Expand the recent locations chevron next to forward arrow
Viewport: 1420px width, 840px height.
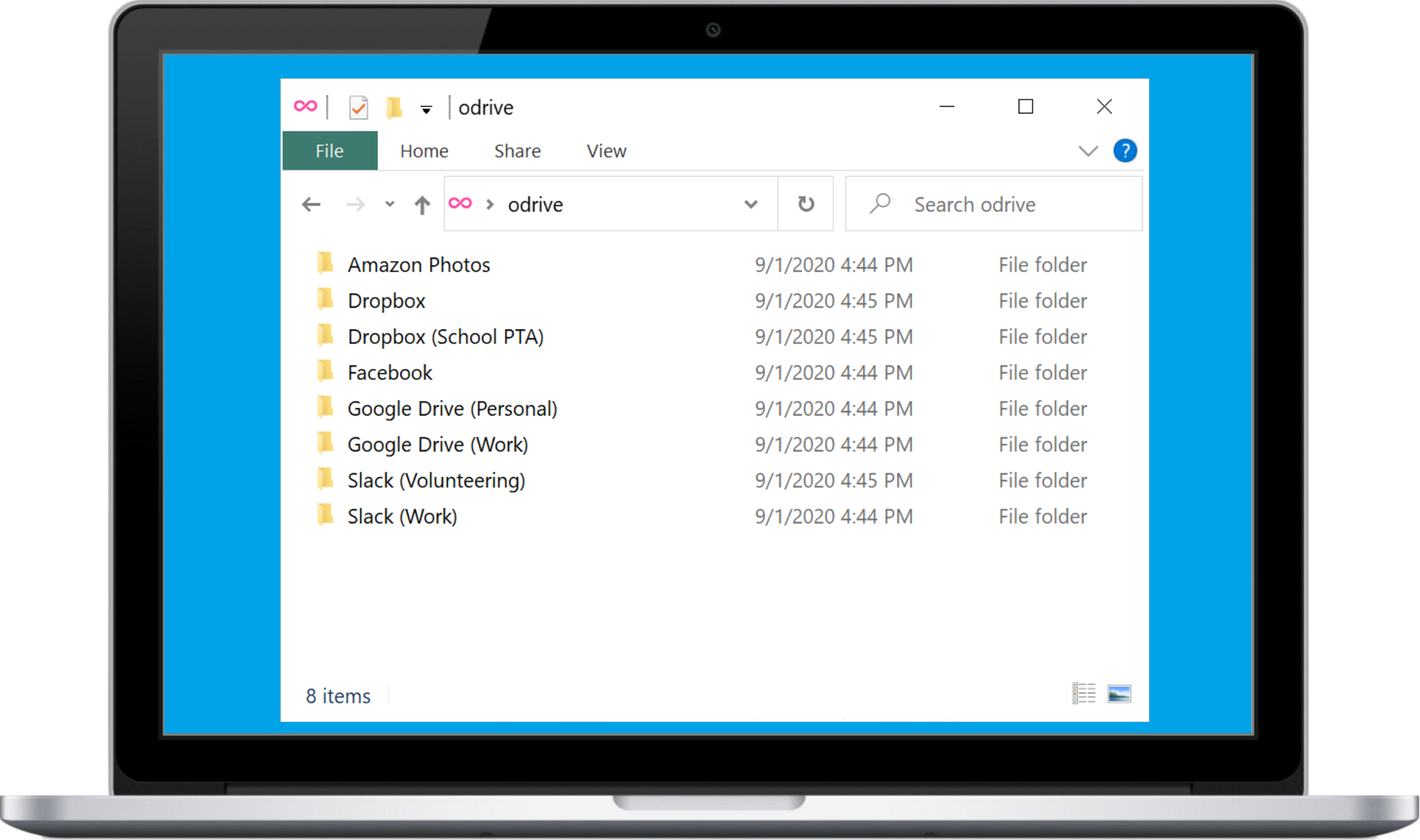389,204
